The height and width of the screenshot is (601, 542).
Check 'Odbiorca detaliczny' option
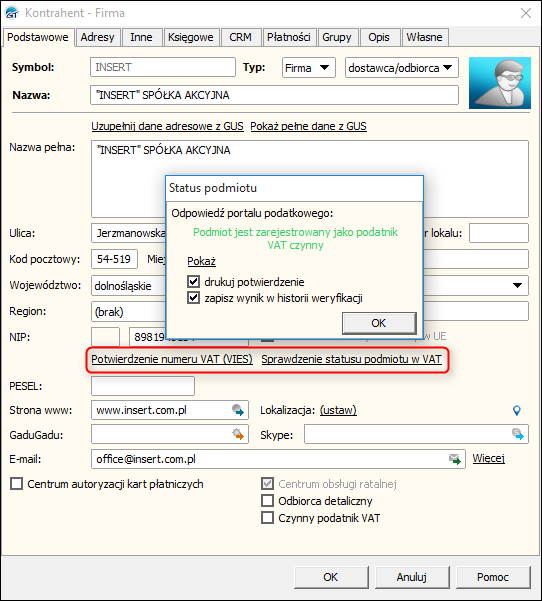pyautogui.click(x=268, y=501)
